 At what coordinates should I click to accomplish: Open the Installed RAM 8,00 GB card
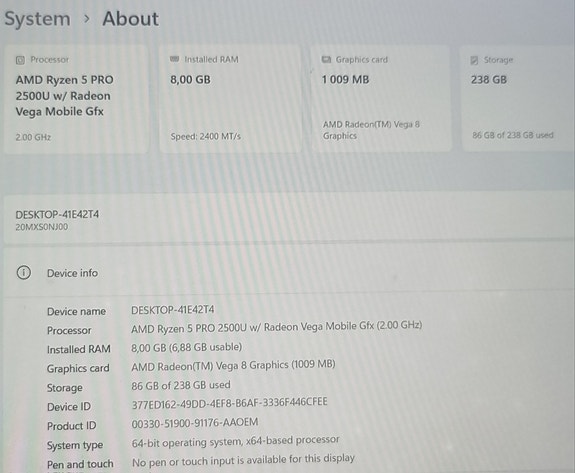pos(230,99)
